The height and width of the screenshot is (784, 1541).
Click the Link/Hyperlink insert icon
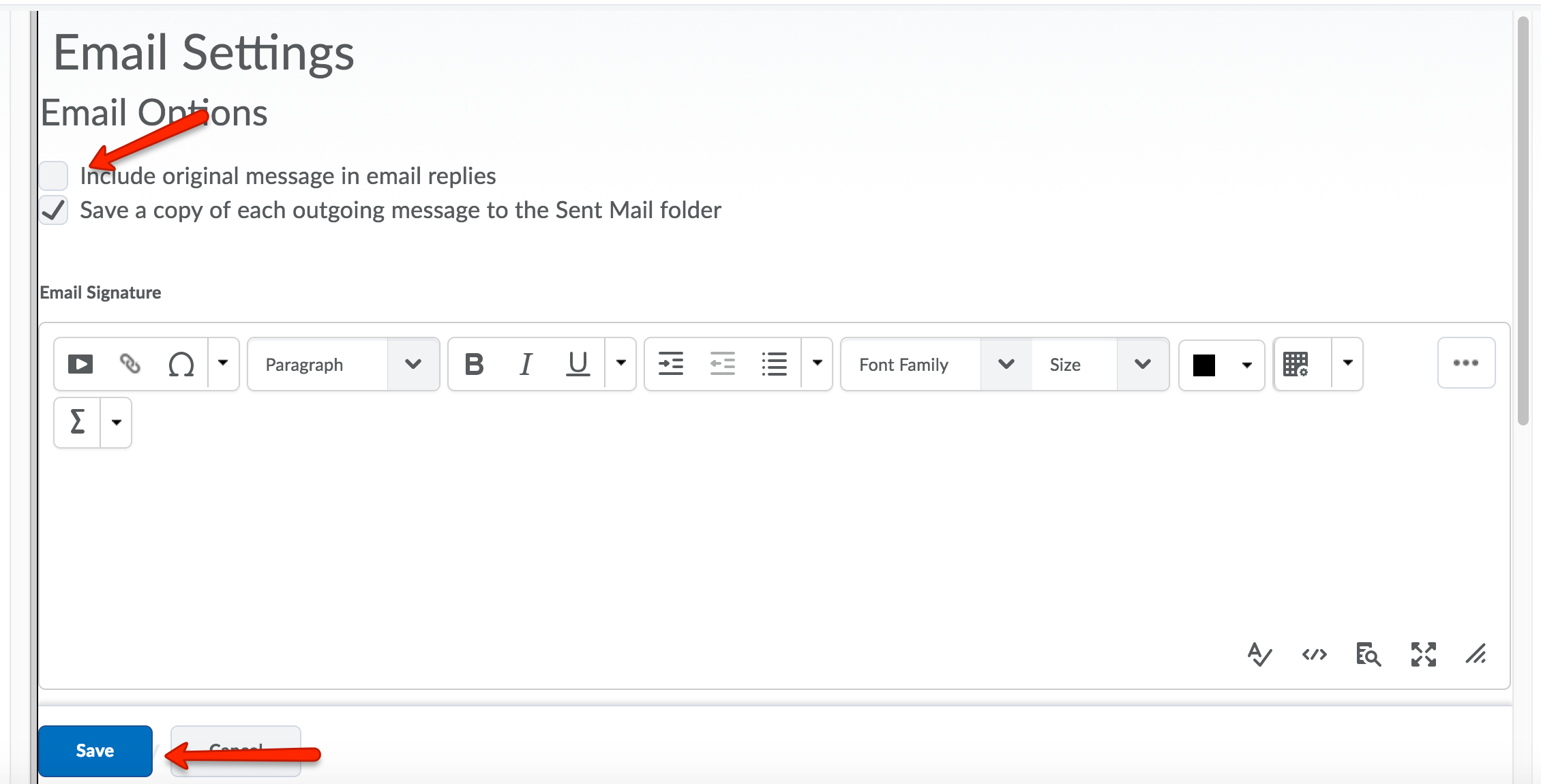[130, 363]
